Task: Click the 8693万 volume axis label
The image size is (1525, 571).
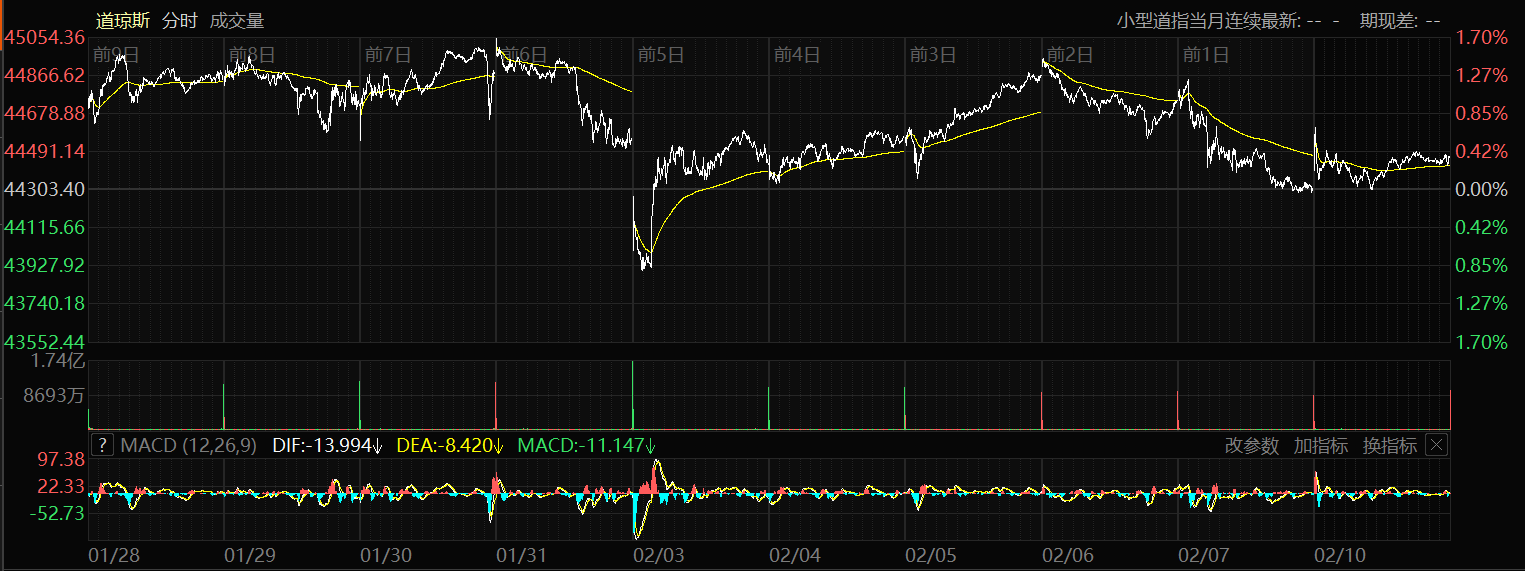Action: pos(54,396)
